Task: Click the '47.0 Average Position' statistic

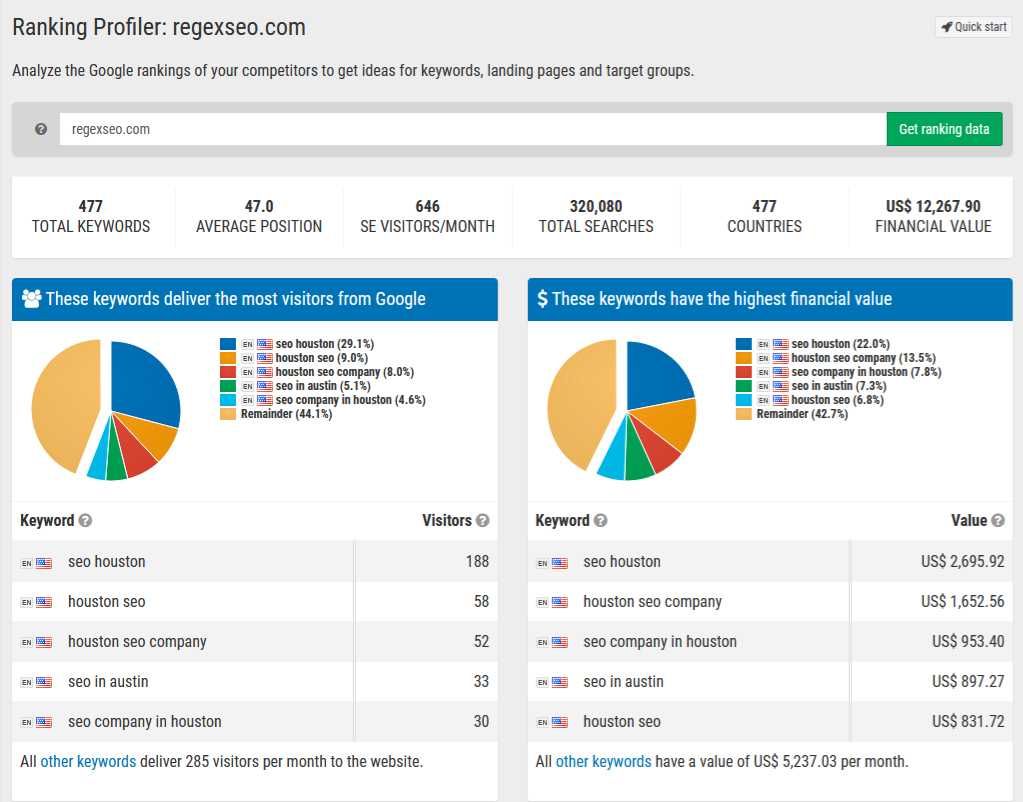Action: [259, 217]
